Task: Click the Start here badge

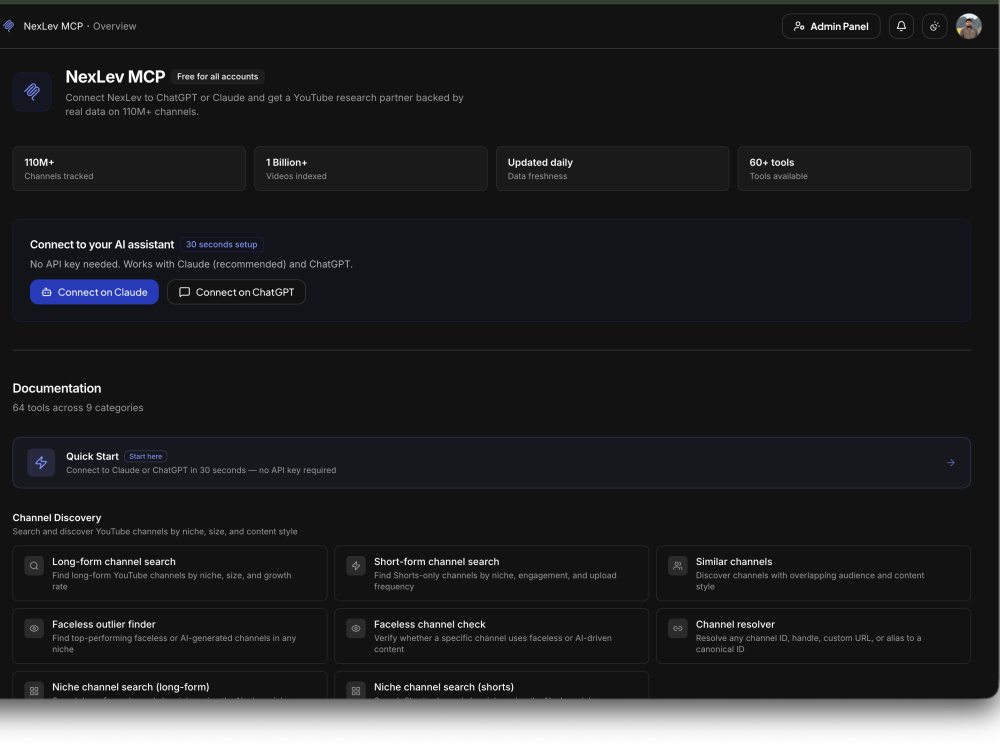Action: pyautogui.click(x=145, y=457)
